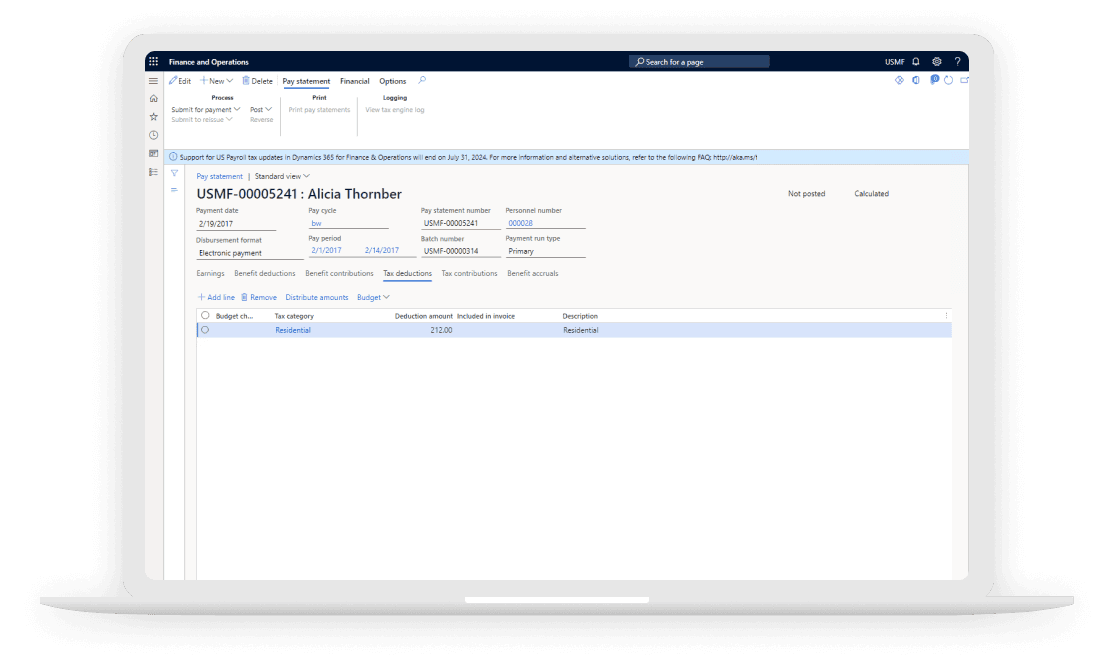Open the help question mark
The image size is (1114, 662).
click(x=957, y=62)
